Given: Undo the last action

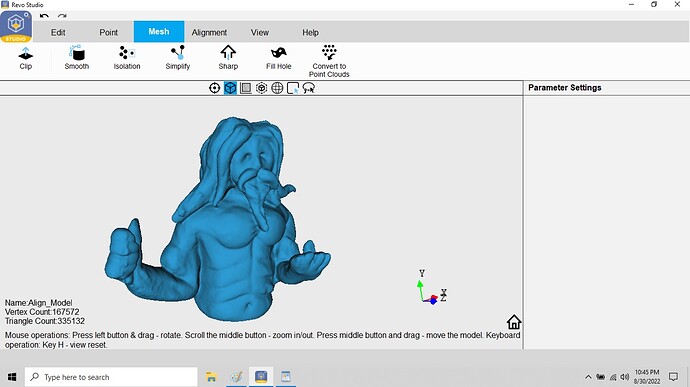Looking at the screenshot, I should (44, 16).
